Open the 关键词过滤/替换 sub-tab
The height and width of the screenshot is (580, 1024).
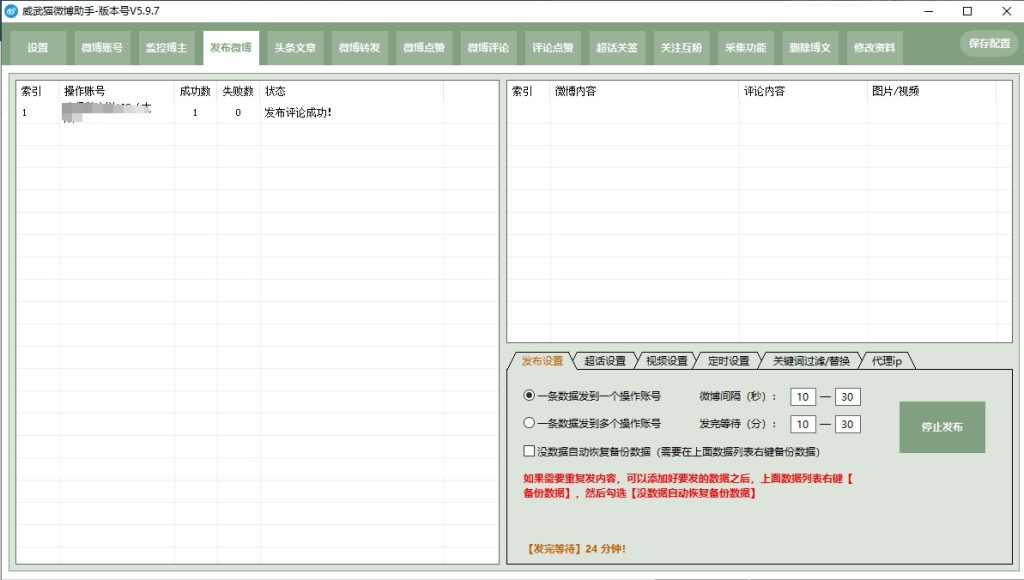click(x=811, y=361)
